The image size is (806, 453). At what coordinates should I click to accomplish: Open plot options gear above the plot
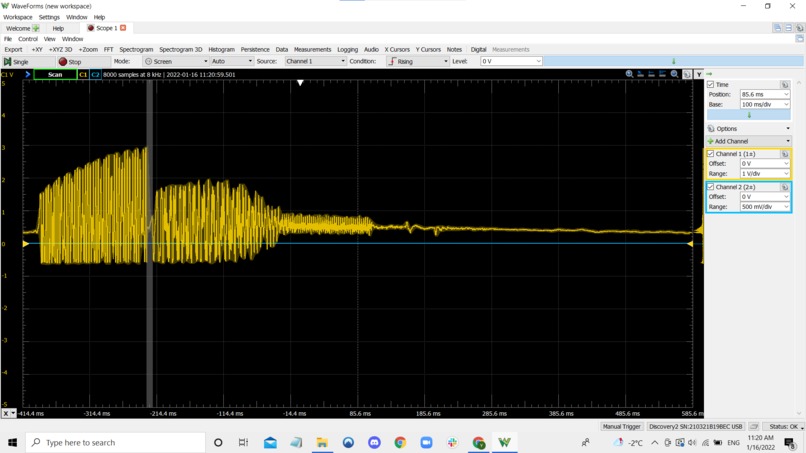687,74
